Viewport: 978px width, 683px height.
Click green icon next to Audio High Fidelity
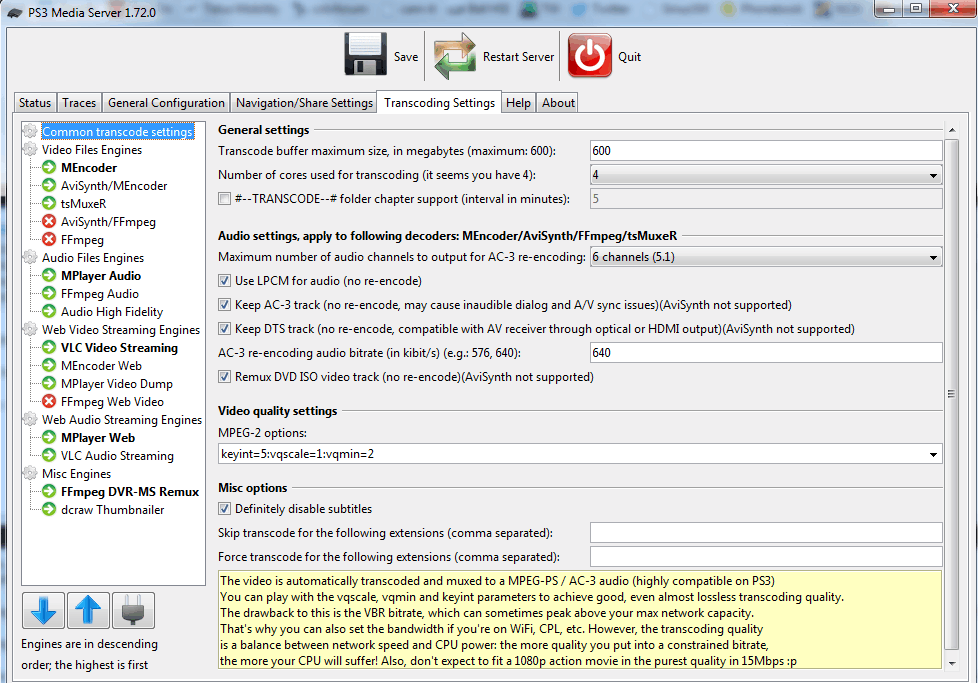(x=49, y=311)
